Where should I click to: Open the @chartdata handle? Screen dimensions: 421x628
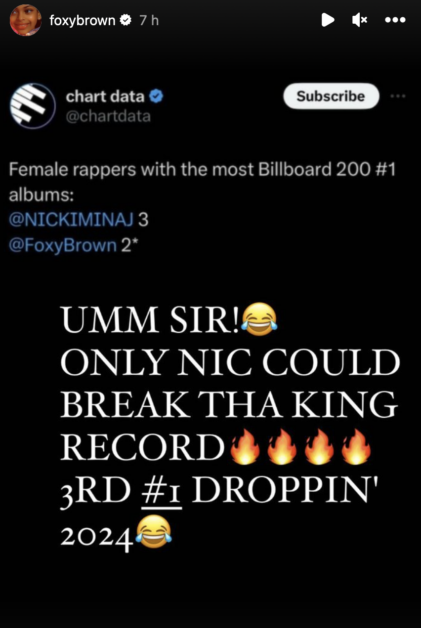click(x=108, y=117)
